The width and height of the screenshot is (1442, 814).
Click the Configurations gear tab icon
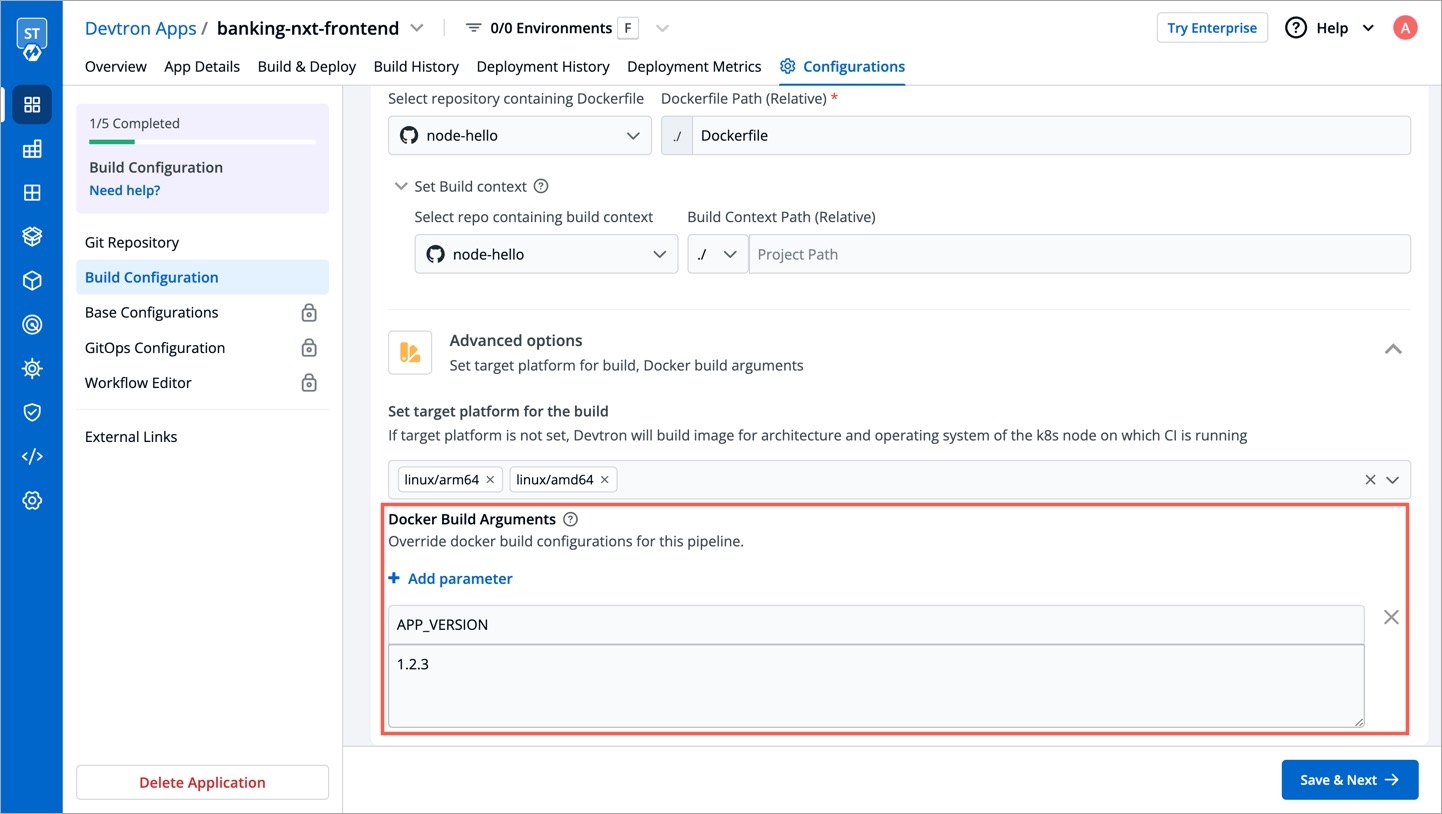[788, 66]
